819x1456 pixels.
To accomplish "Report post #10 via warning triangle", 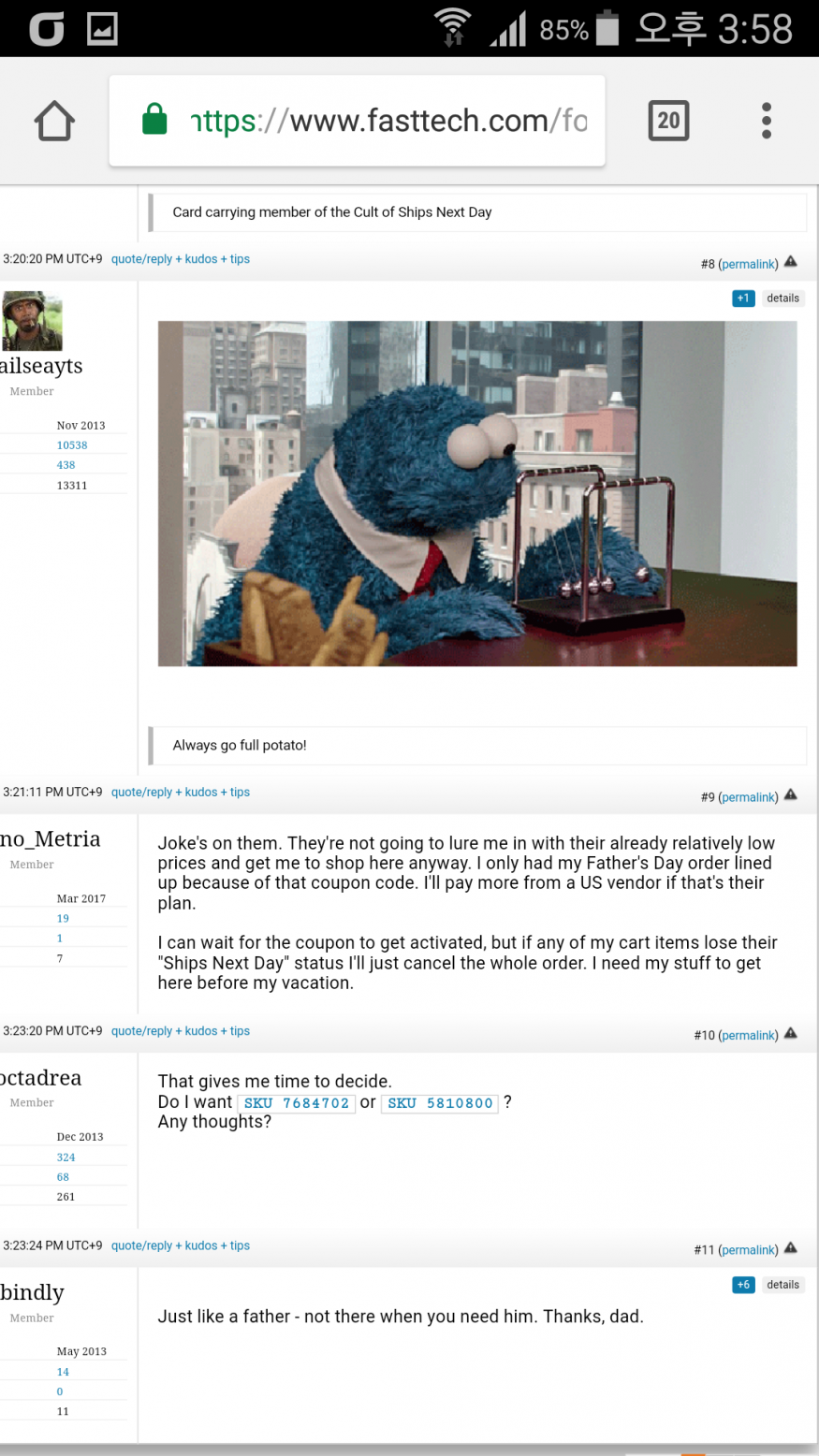I will coord(791,1034).
